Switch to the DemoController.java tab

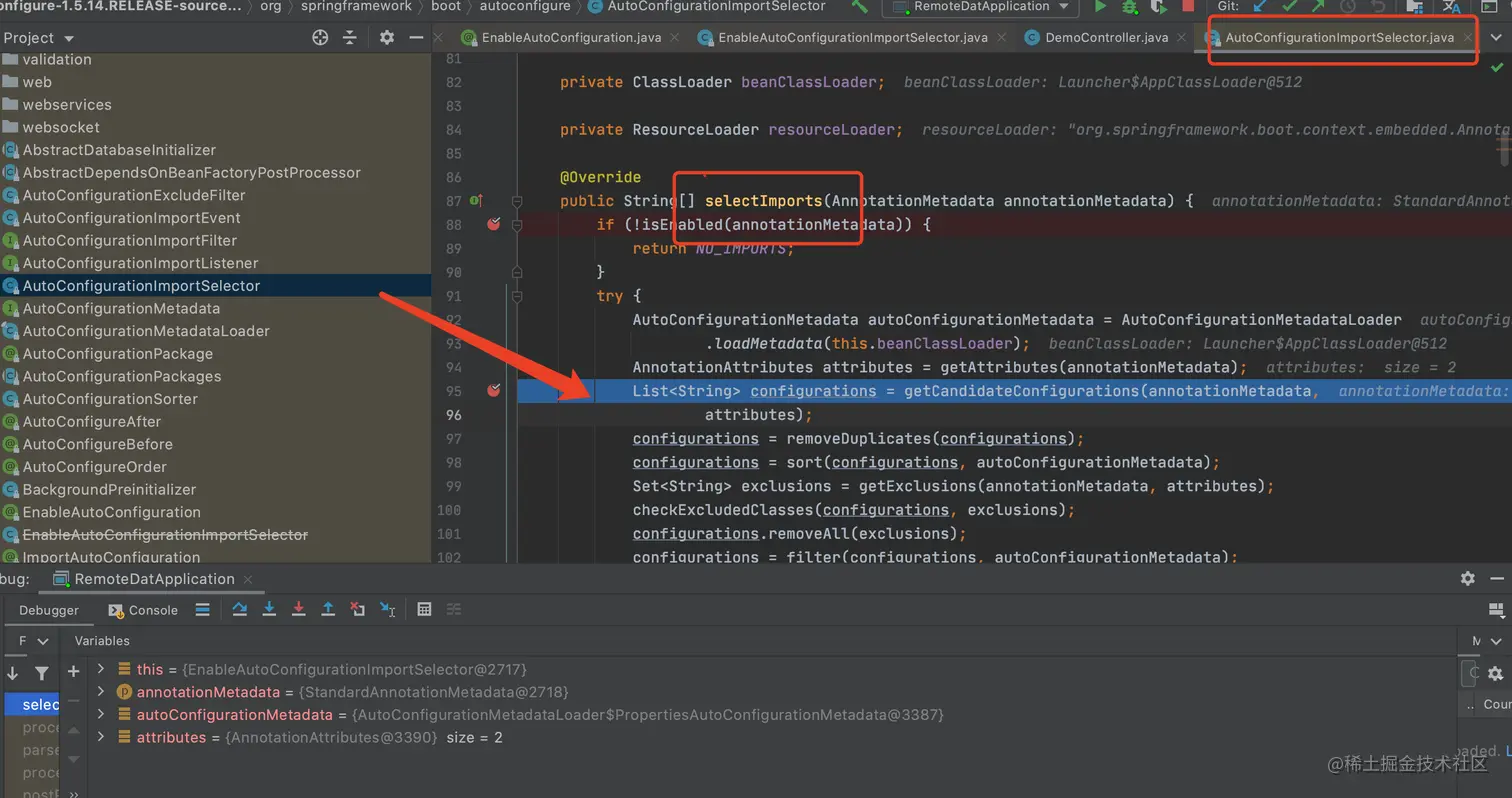pyautogui.click(x=1106, y=38)
